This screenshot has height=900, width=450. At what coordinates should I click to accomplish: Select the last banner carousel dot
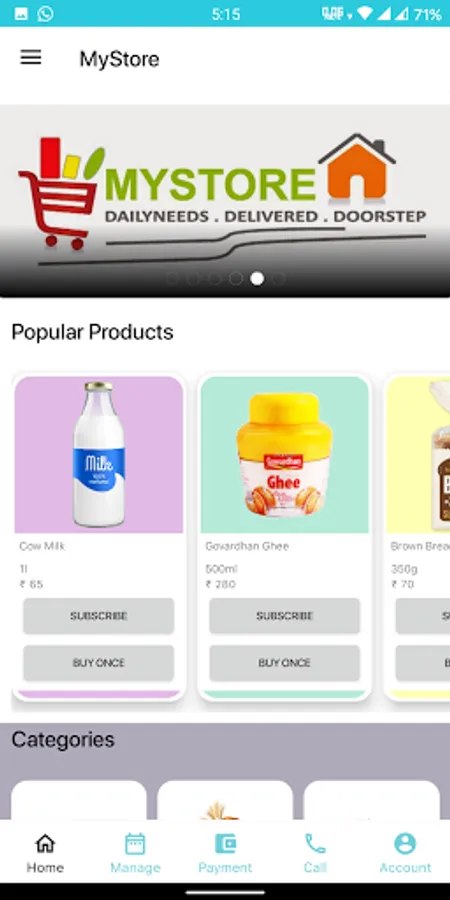point(278,278)
